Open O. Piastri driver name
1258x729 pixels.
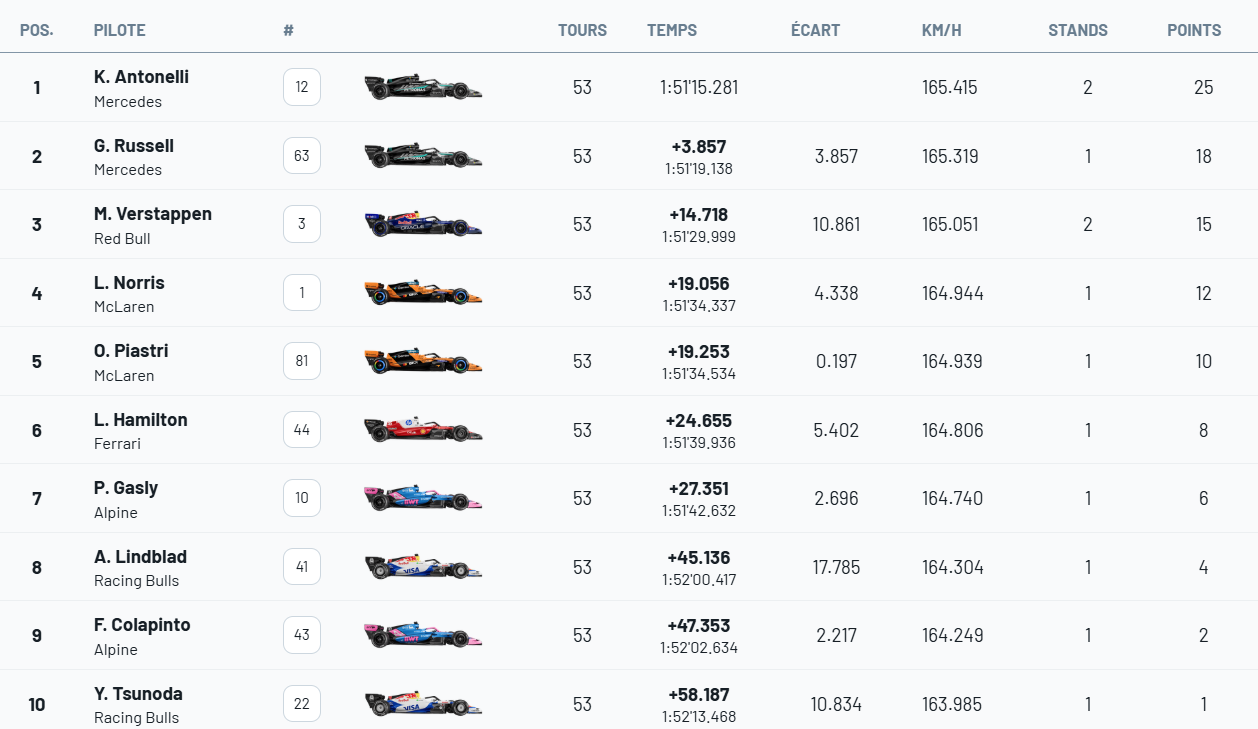pyautogui.click(x=131, y=351)
